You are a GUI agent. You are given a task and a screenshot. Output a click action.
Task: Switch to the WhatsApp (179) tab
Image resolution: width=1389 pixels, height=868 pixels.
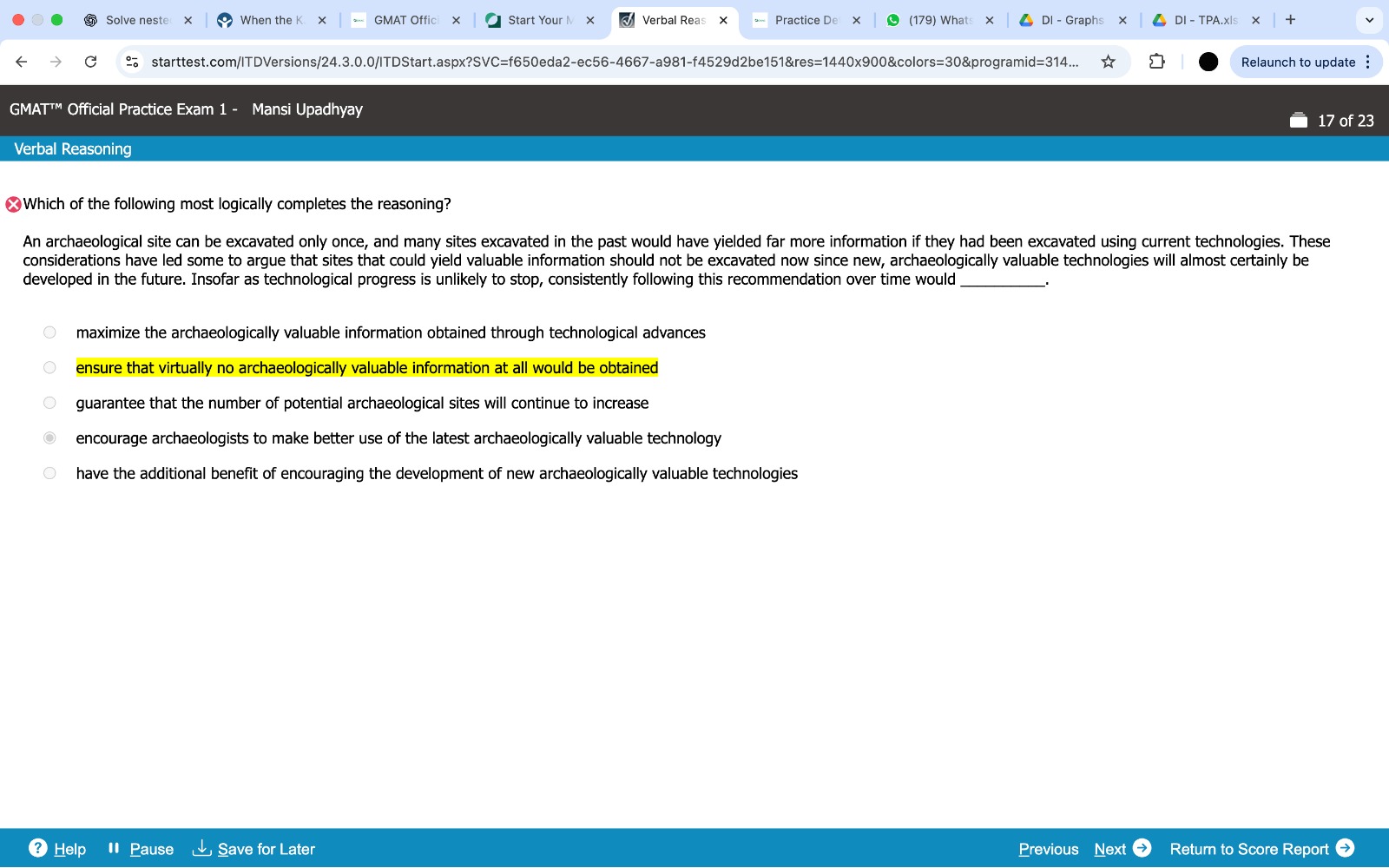click(939, 20)
